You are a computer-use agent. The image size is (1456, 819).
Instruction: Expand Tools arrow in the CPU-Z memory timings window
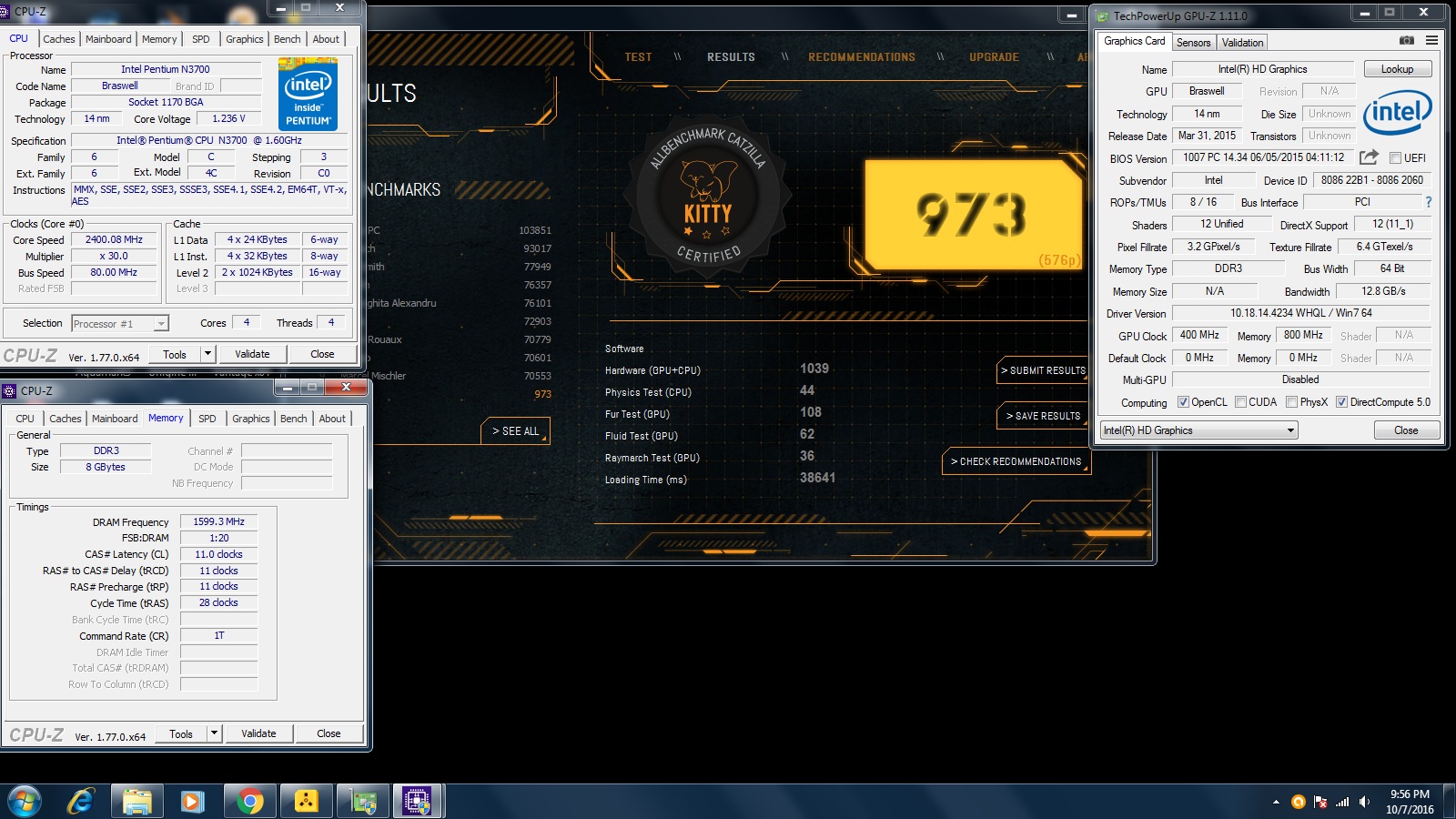click(x=214, y=733)
